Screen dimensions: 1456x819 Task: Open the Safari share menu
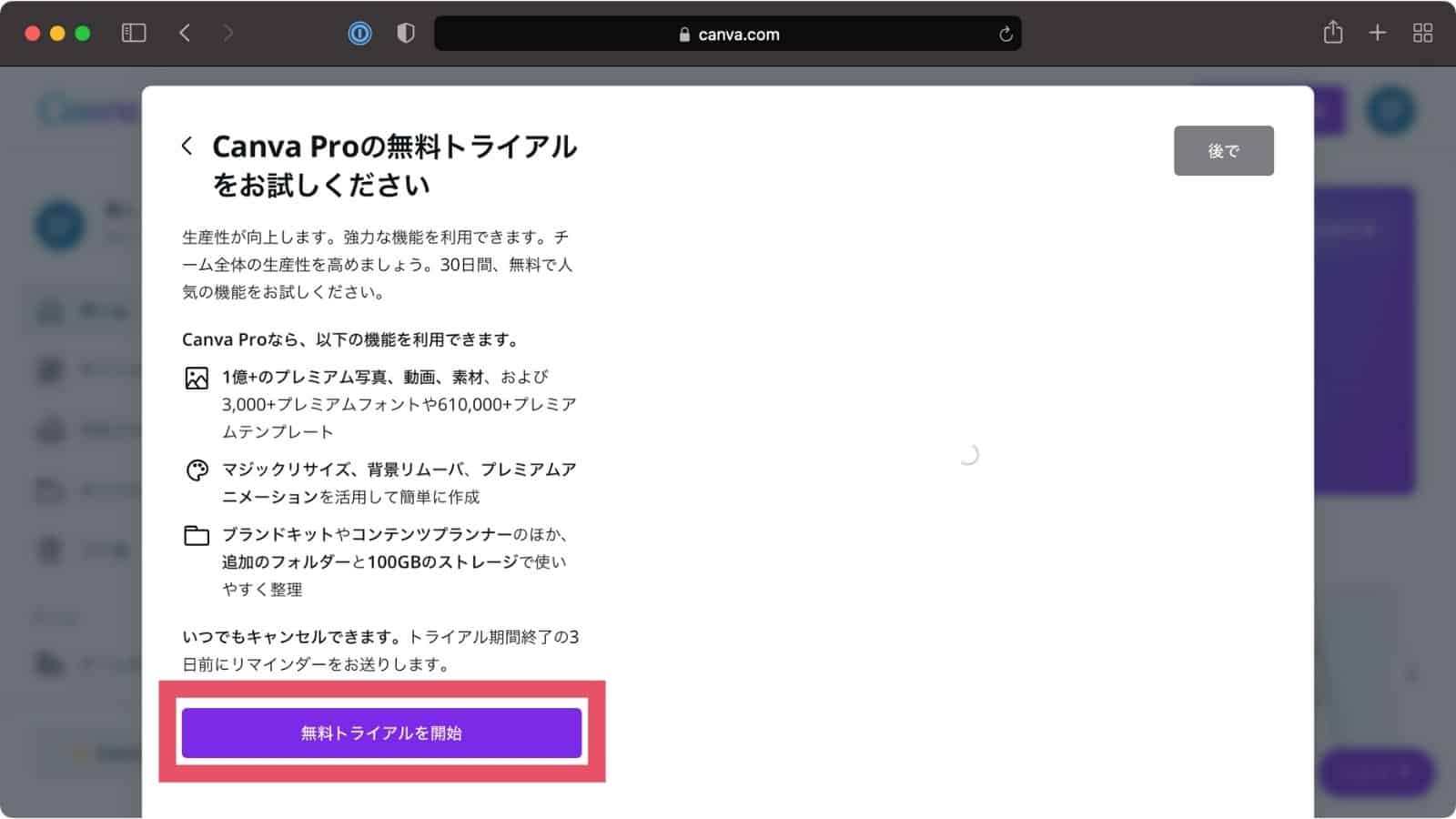[1333, 33]
